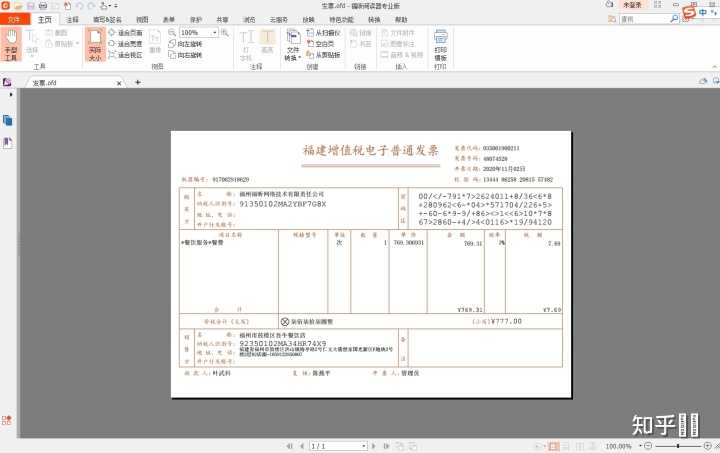The width and height of the screenshot is (720, 453).
Task: Open the Convert (转换) ribbon tab
Action: 374,19
